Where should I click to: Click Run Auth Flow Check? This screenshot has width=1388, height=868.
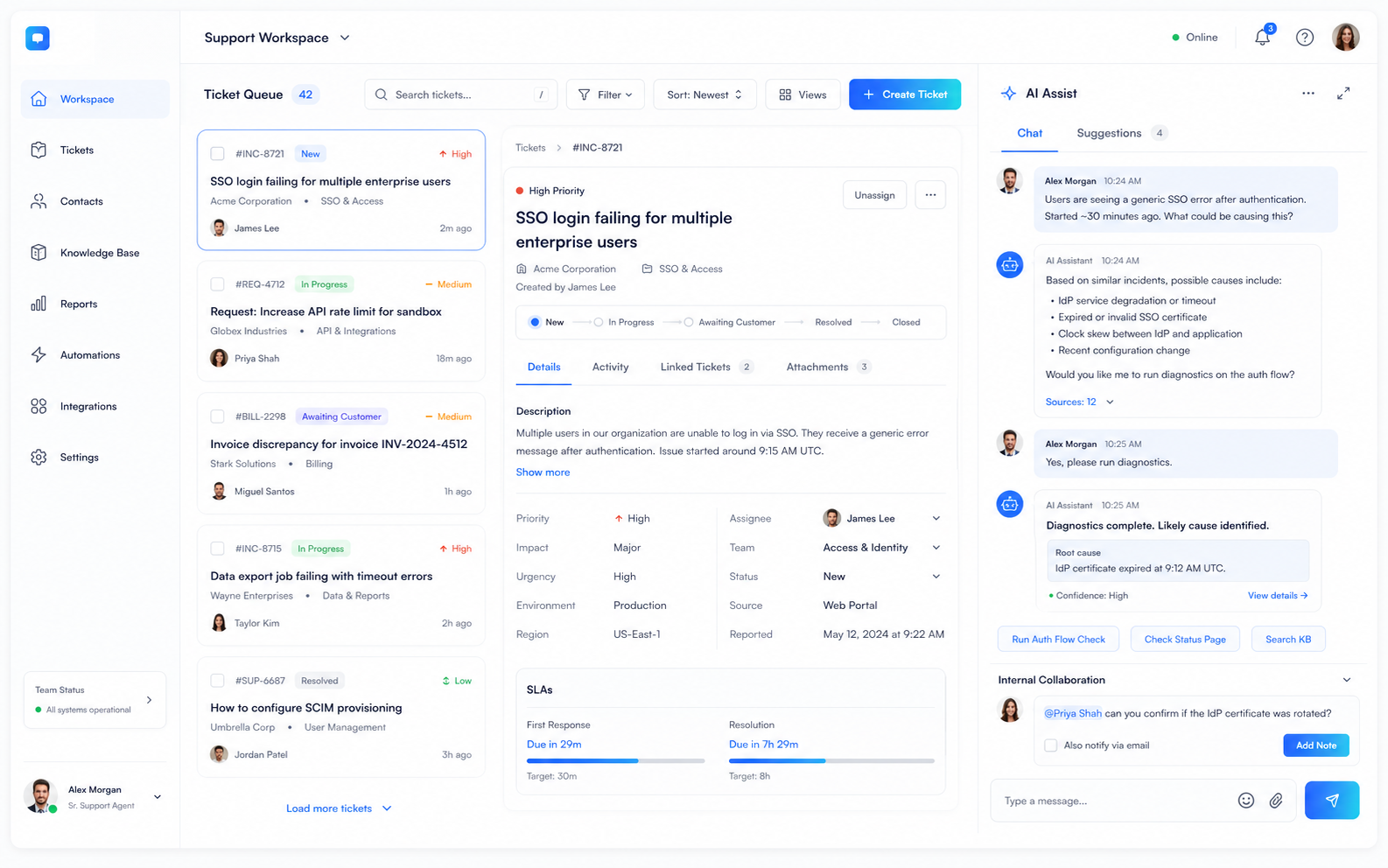click(1058, 640)
